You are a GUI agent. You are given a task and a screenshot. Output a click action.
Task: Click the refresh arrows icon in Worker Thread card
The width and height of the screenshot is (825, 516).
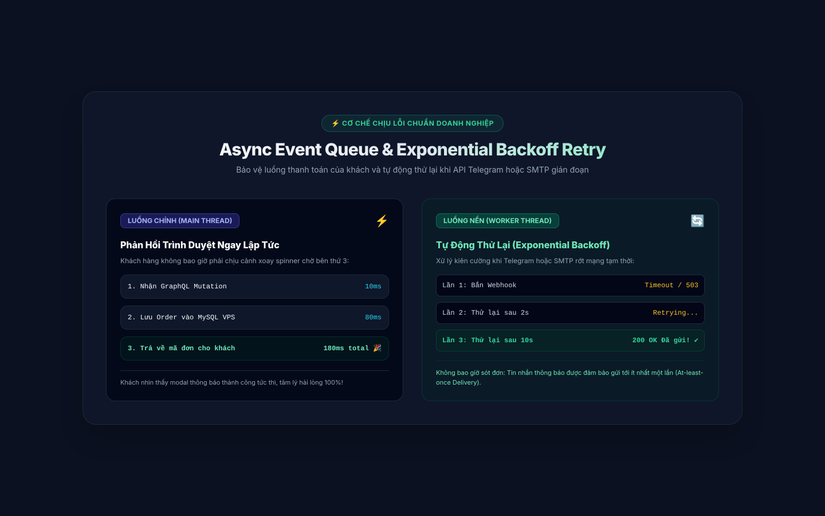coord(697,221)
